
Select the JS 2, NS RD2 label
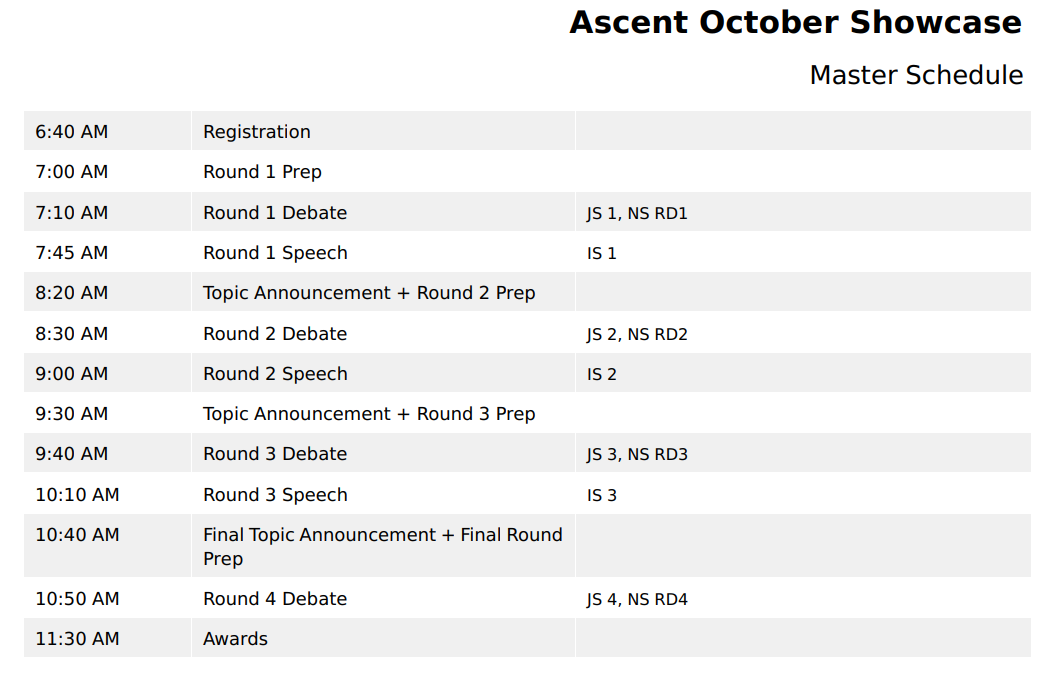coord(637,334)
